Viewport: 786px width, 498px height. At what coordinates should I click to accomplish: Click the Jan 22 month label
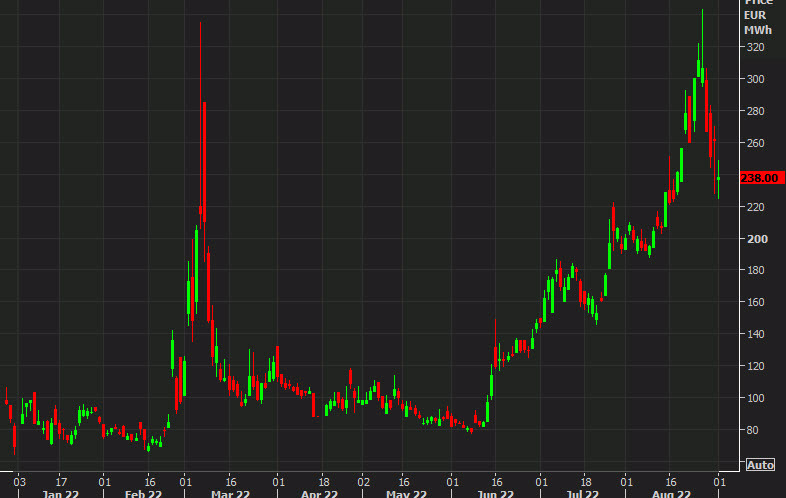point(60,494)
